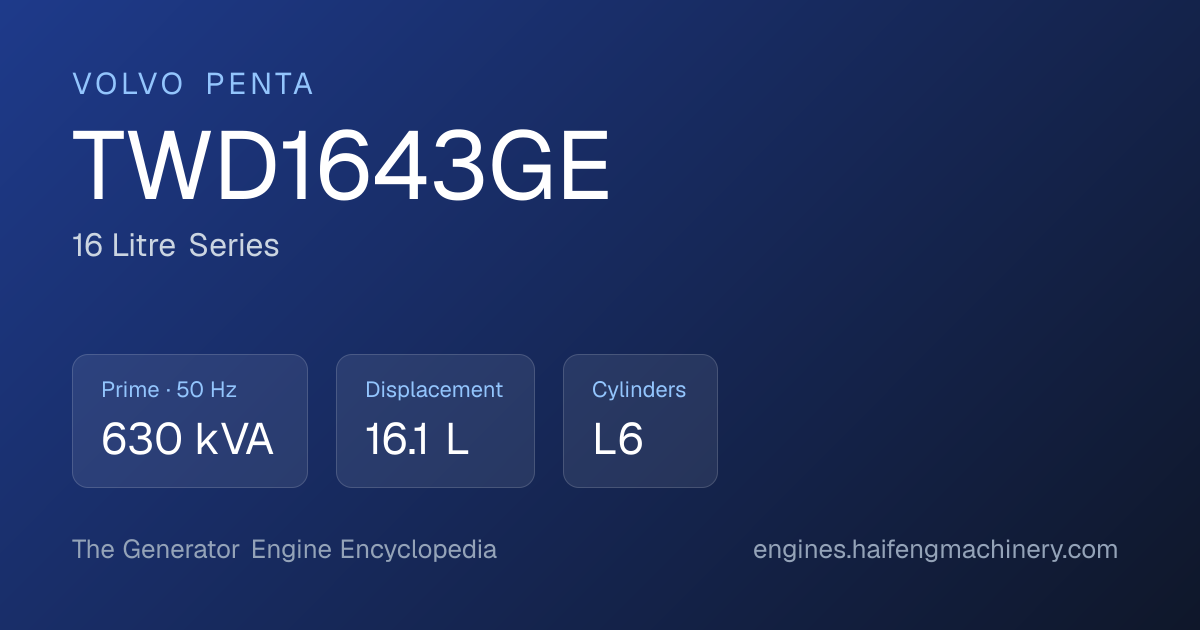Select the TWD1643GE model heading

click(x=341, y=167)
